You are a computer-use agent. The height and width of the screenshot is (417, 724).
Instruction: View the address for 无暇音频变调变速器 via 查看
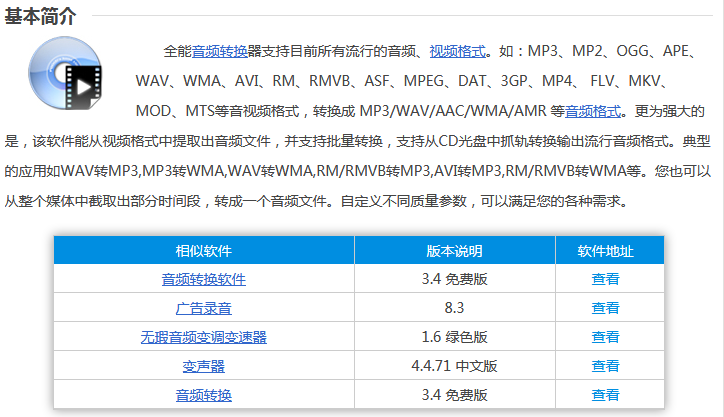(605, 337)
